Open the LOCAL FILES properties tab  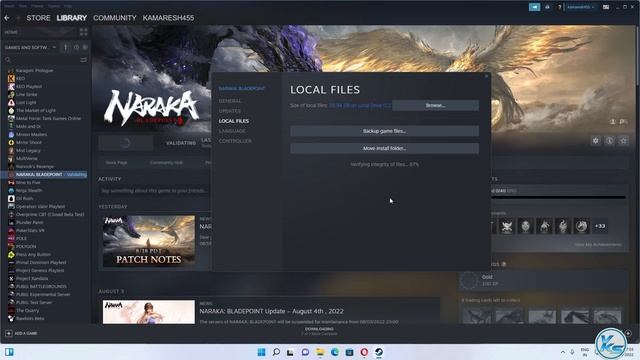[x=233, y=121]
